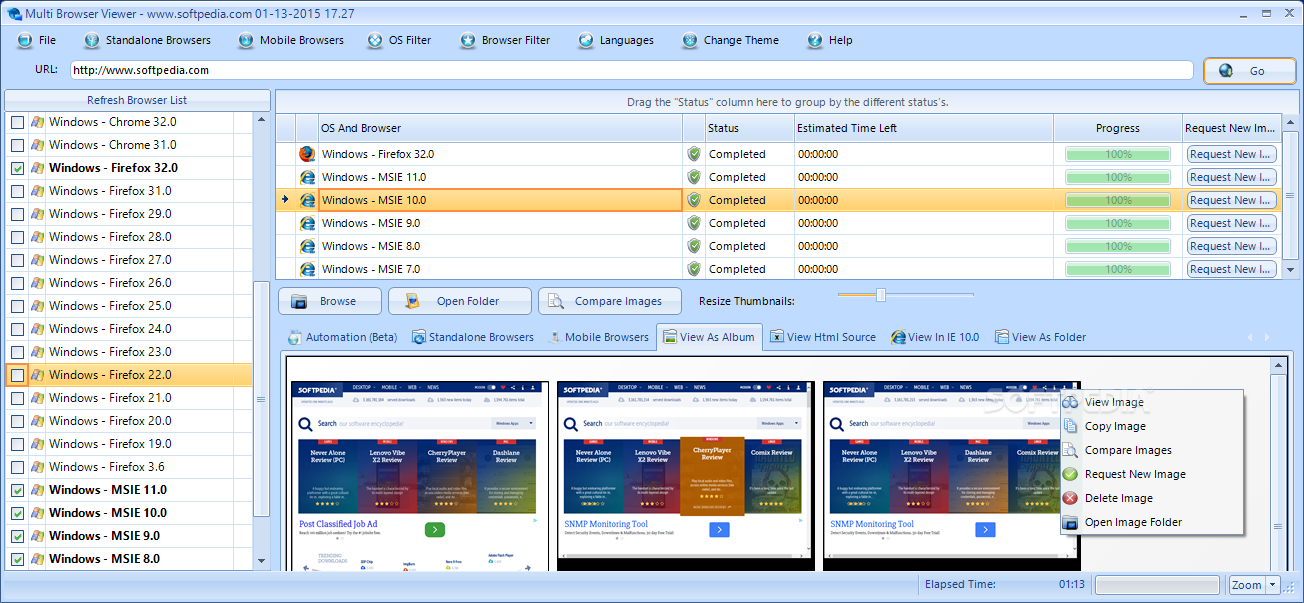Screen dimensions: 1304x603
Task: Switch to the View Html Source tab
Action: 822,337
